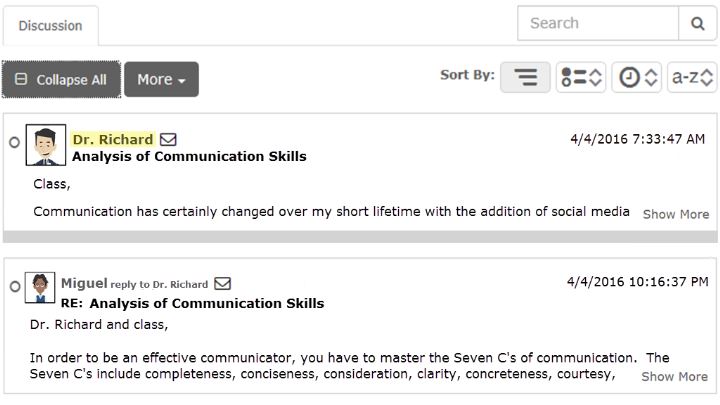The image size is (720, 405).
Task: Click the search magnifier icon
Action: pos(697,23)
